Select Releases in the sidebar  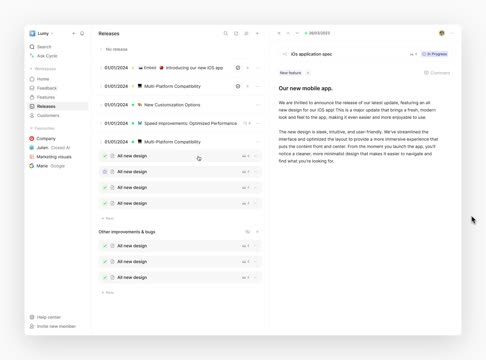58,106
